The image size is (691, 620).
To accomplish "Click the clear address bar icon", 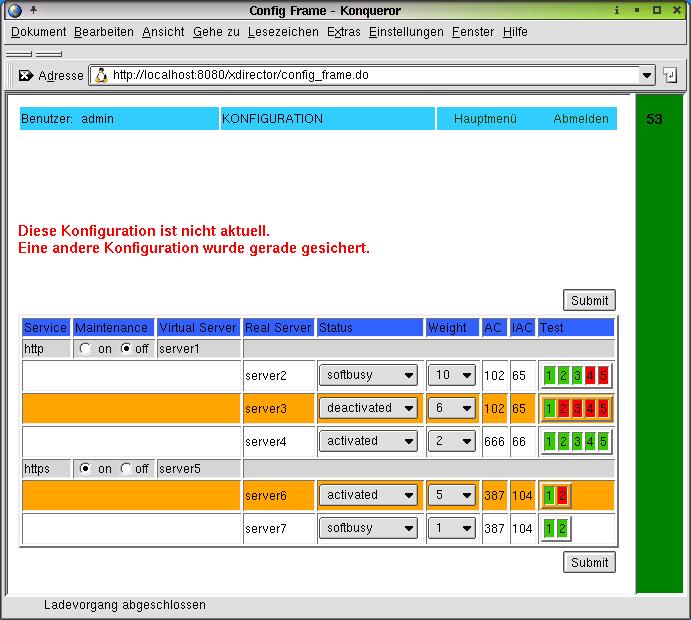I will [26, 75].
